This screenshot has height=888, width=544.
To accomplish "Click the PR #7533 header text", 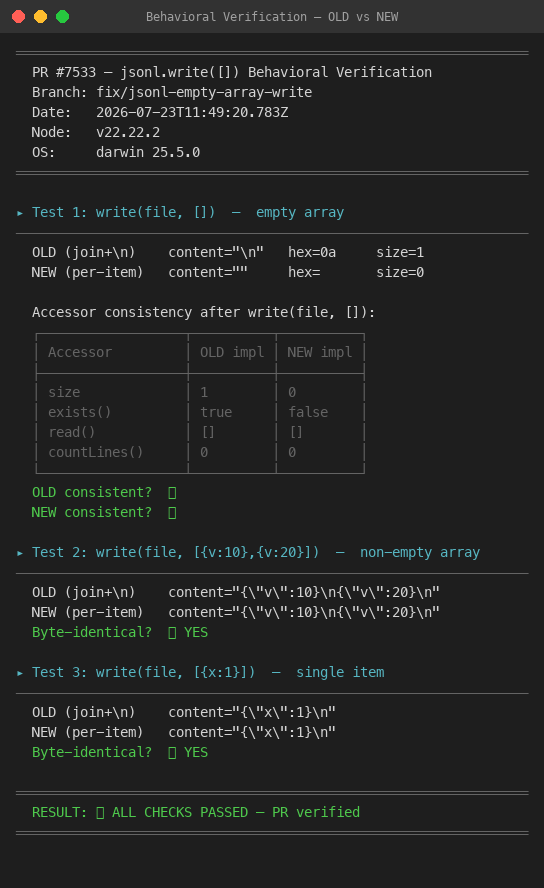I will click(232, 72).
